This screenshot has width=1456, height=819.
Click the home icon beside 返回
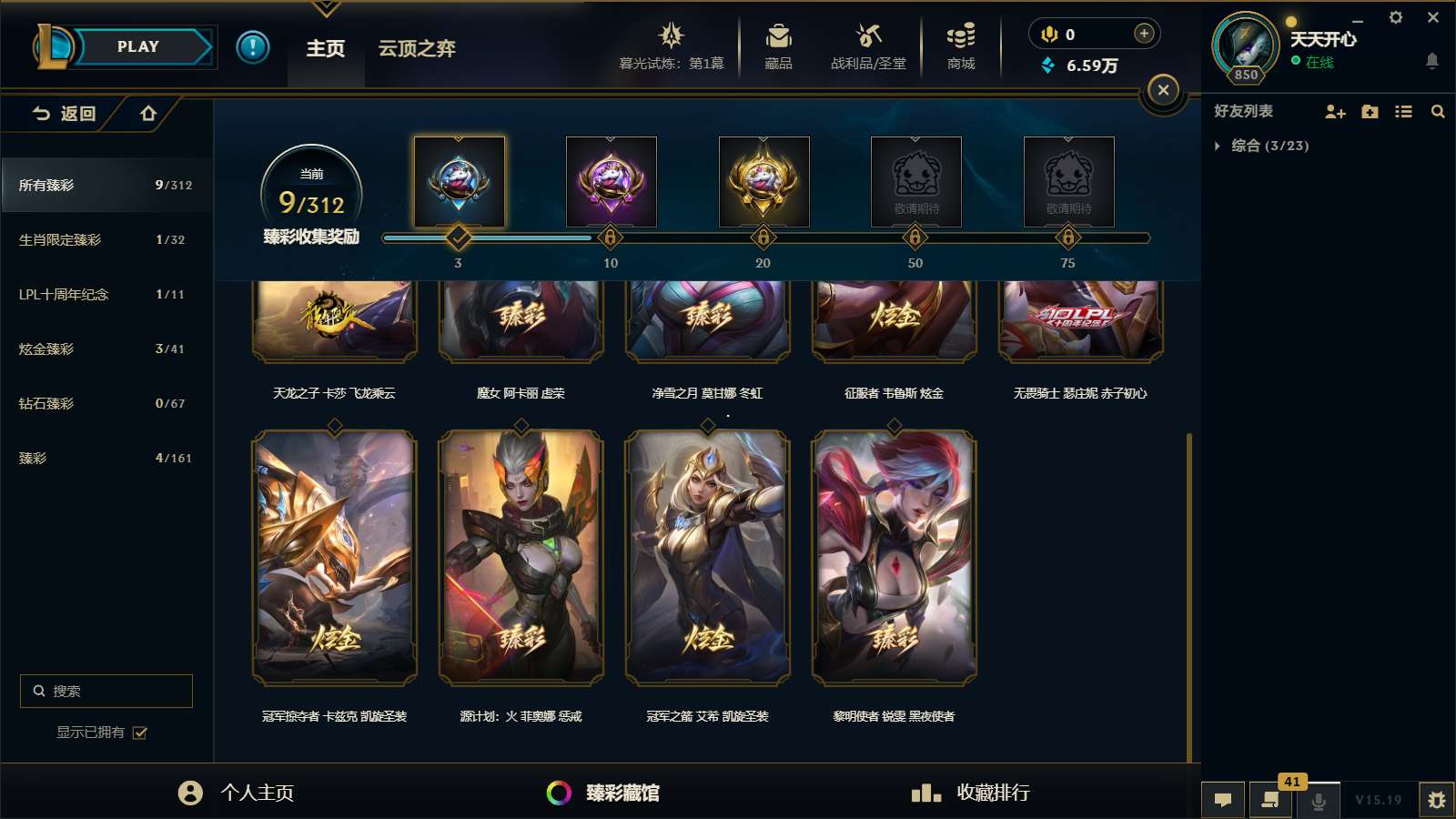(148, 114)
